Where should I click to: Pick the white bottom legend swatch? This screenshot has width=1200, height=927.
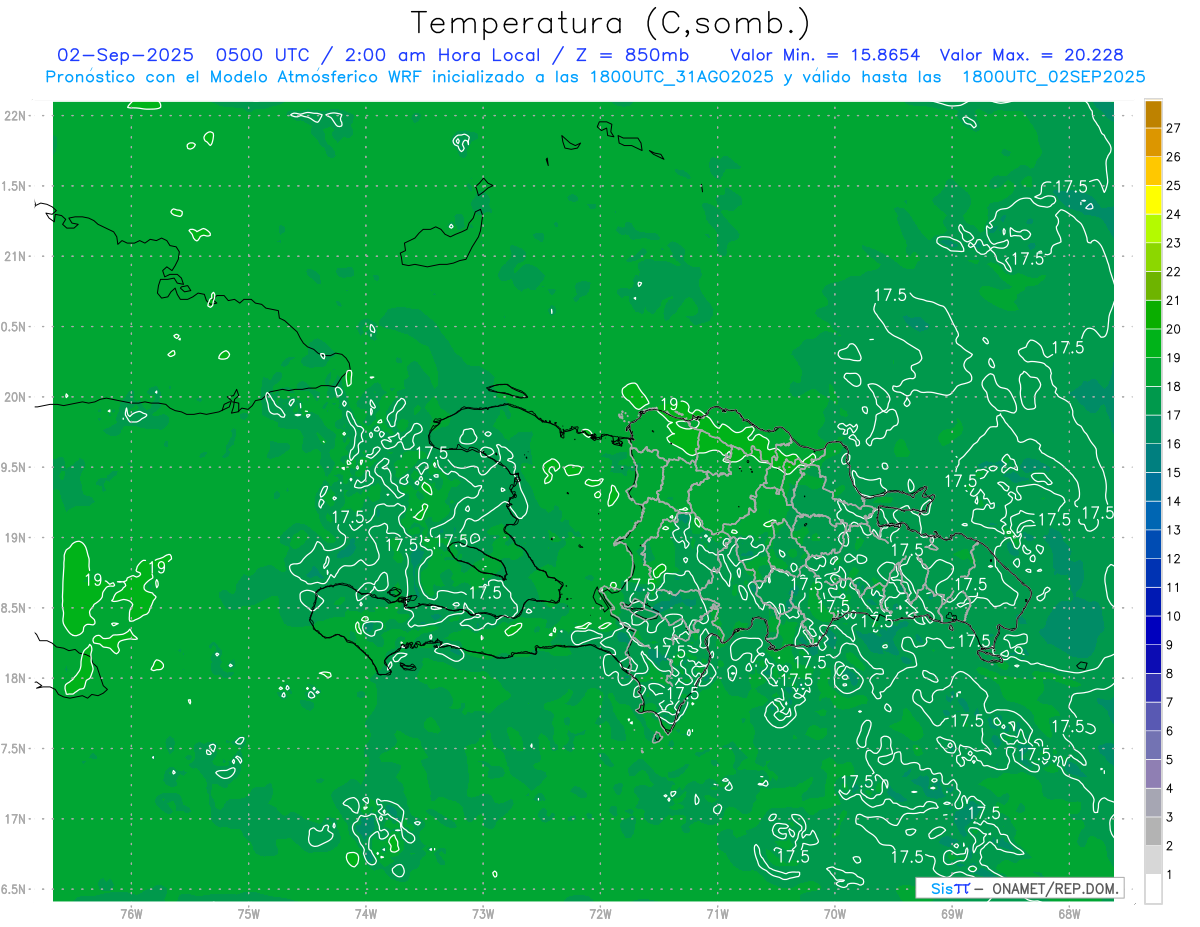(x=1153, y=889)
